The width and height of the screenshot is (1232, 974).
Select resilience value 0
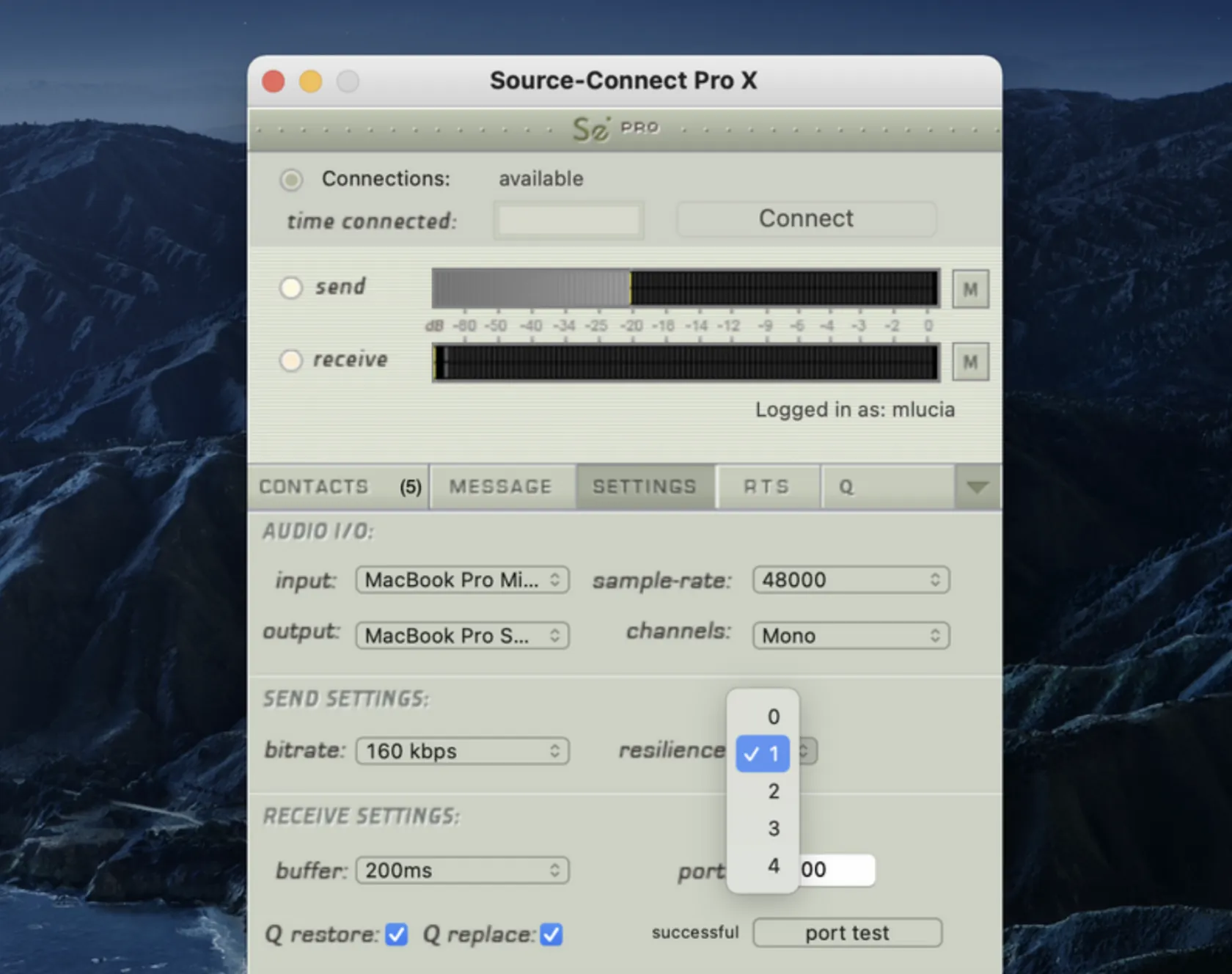coord(763,717)
